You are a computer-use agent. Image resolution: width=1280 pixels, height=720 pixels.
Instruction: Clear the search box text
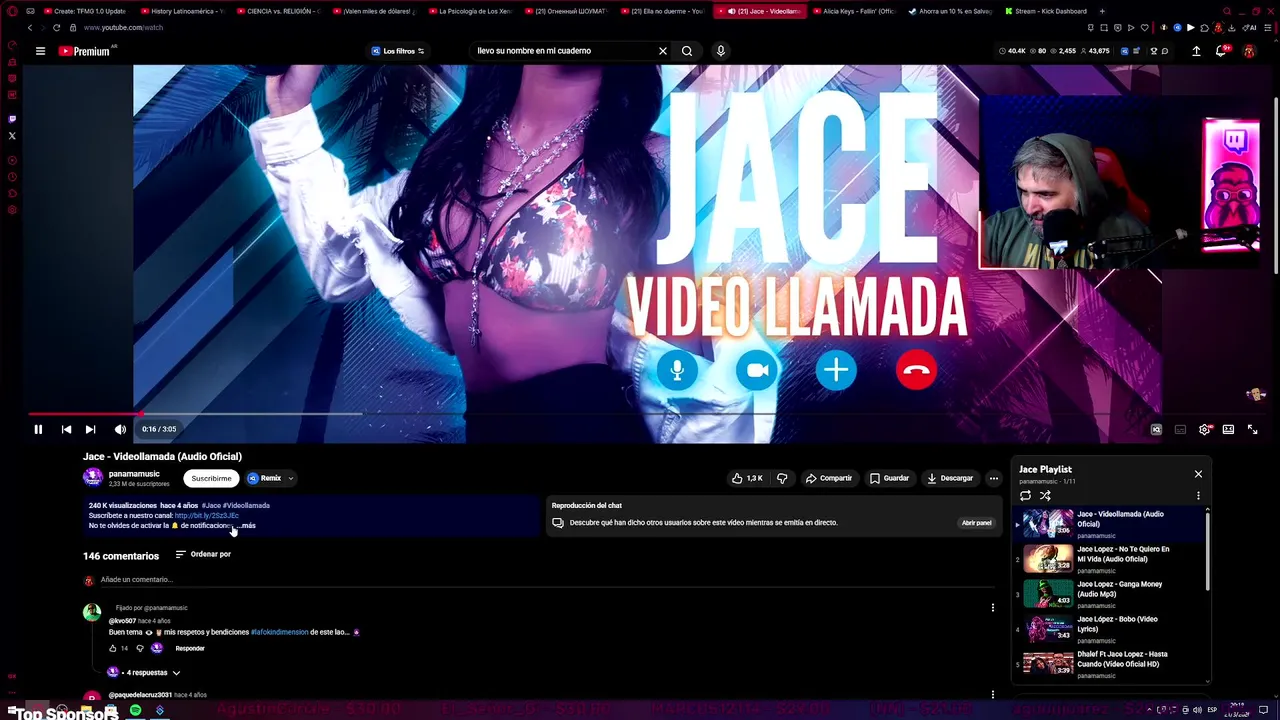coord(662,51)
